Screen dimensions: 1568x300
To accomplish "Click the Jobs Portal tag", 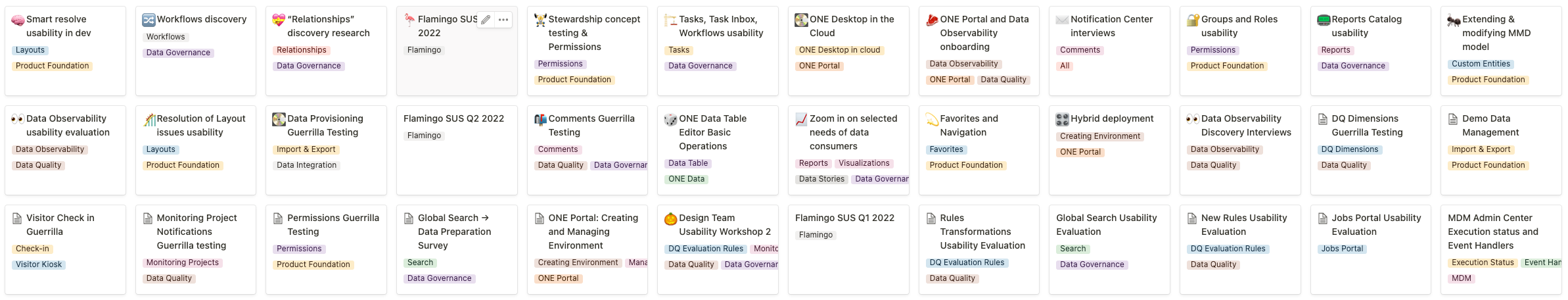I will (1342, 249).
